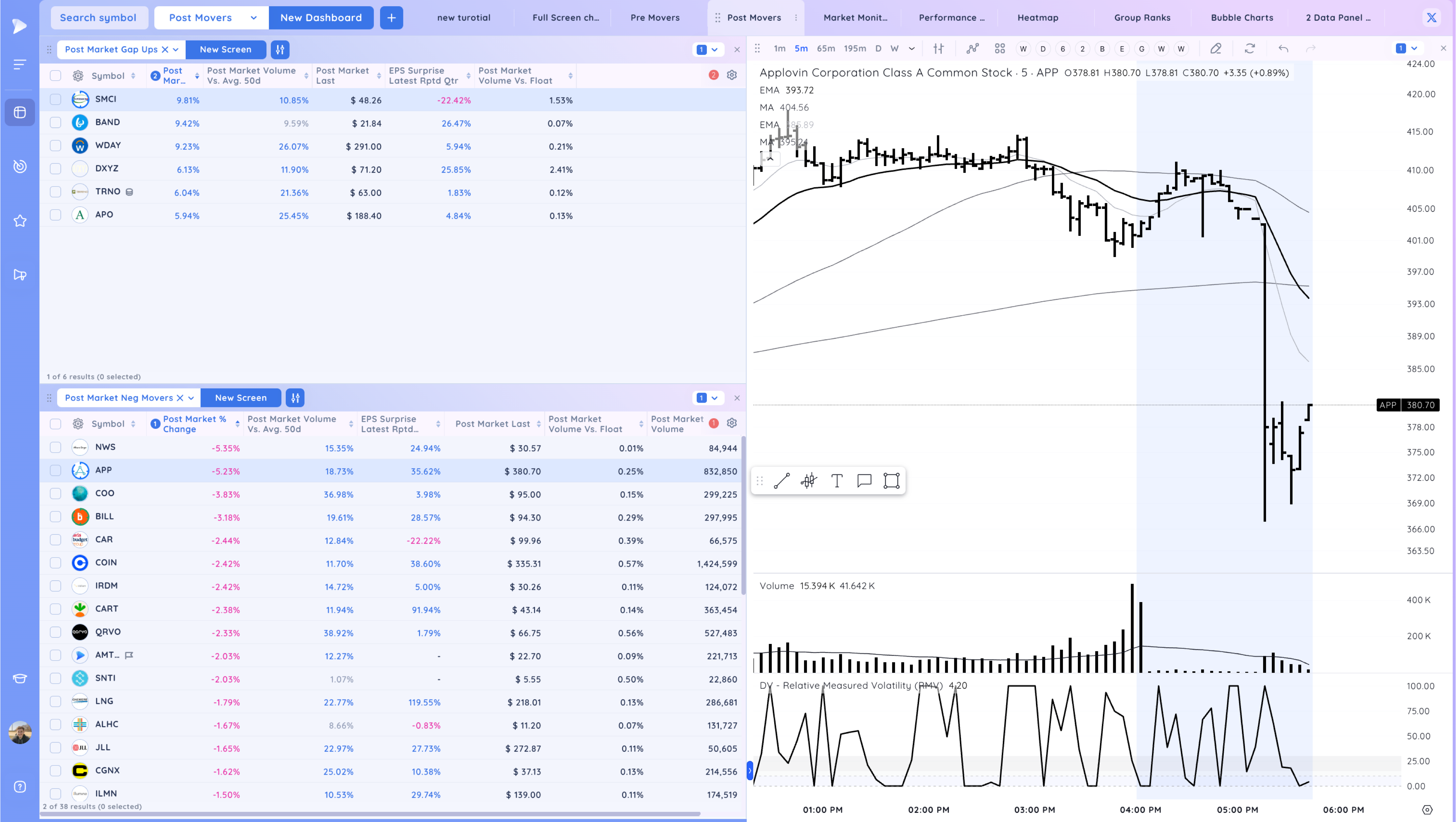The image size is (1456, 822).
Task: Open column settings gear in Gap Ups table
Action: pyautogui.click(x=731, y=75)
